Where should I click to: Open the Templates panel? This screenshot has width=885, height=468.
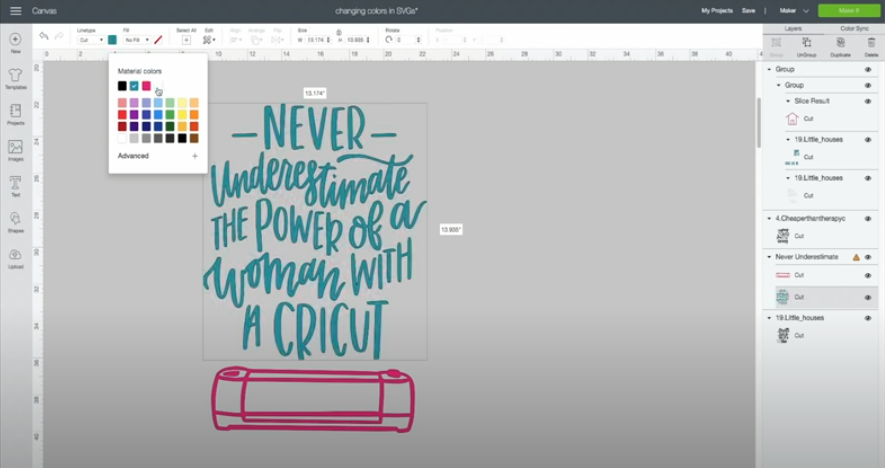[15, 78]
